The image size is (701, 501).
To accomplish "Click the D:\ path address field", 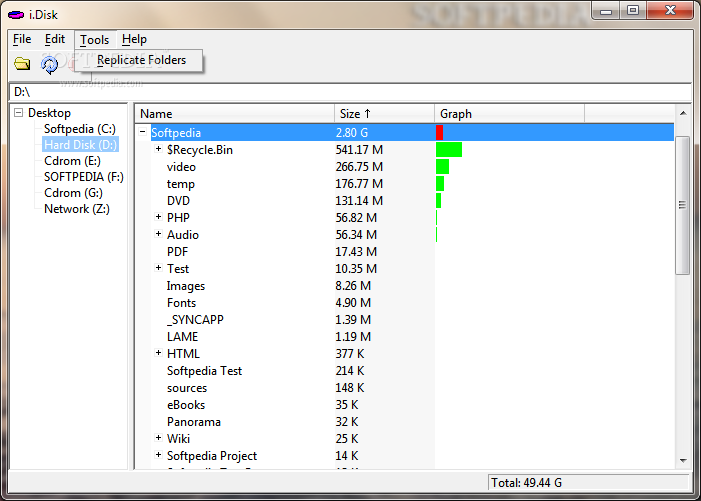I will pos(350,92).
